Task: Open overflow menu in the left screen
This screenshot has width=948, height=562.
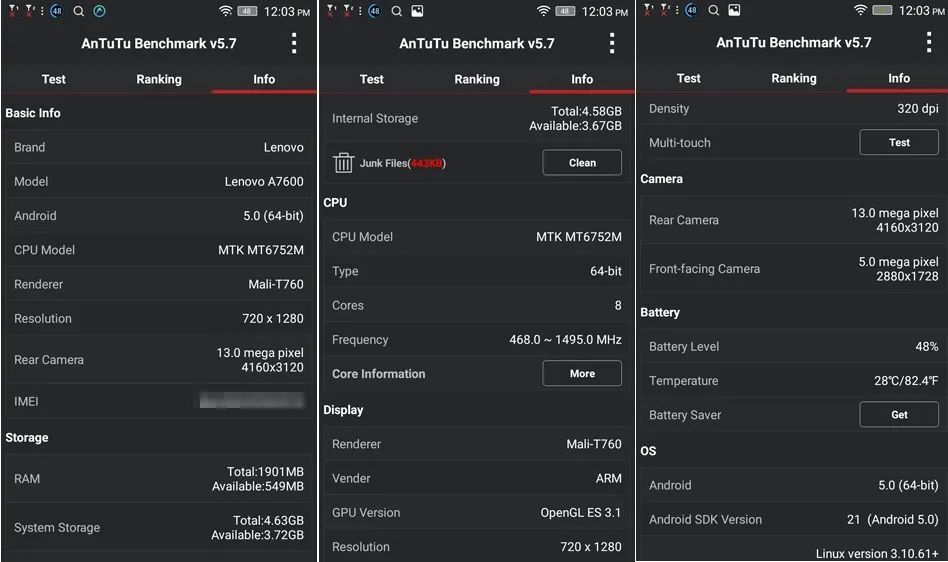Action: (x=294, y=44)
